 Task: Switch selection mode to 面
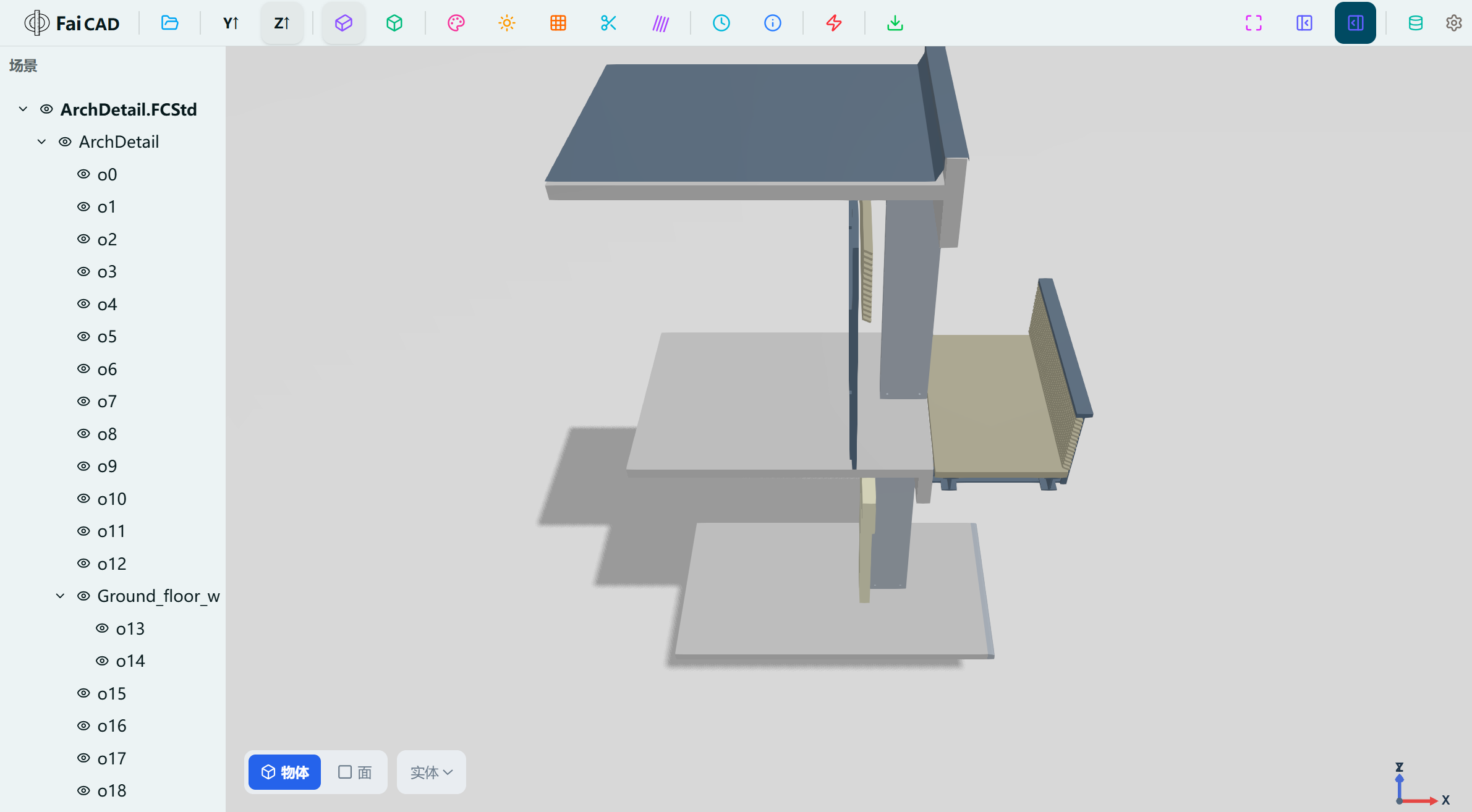(355, 772)
